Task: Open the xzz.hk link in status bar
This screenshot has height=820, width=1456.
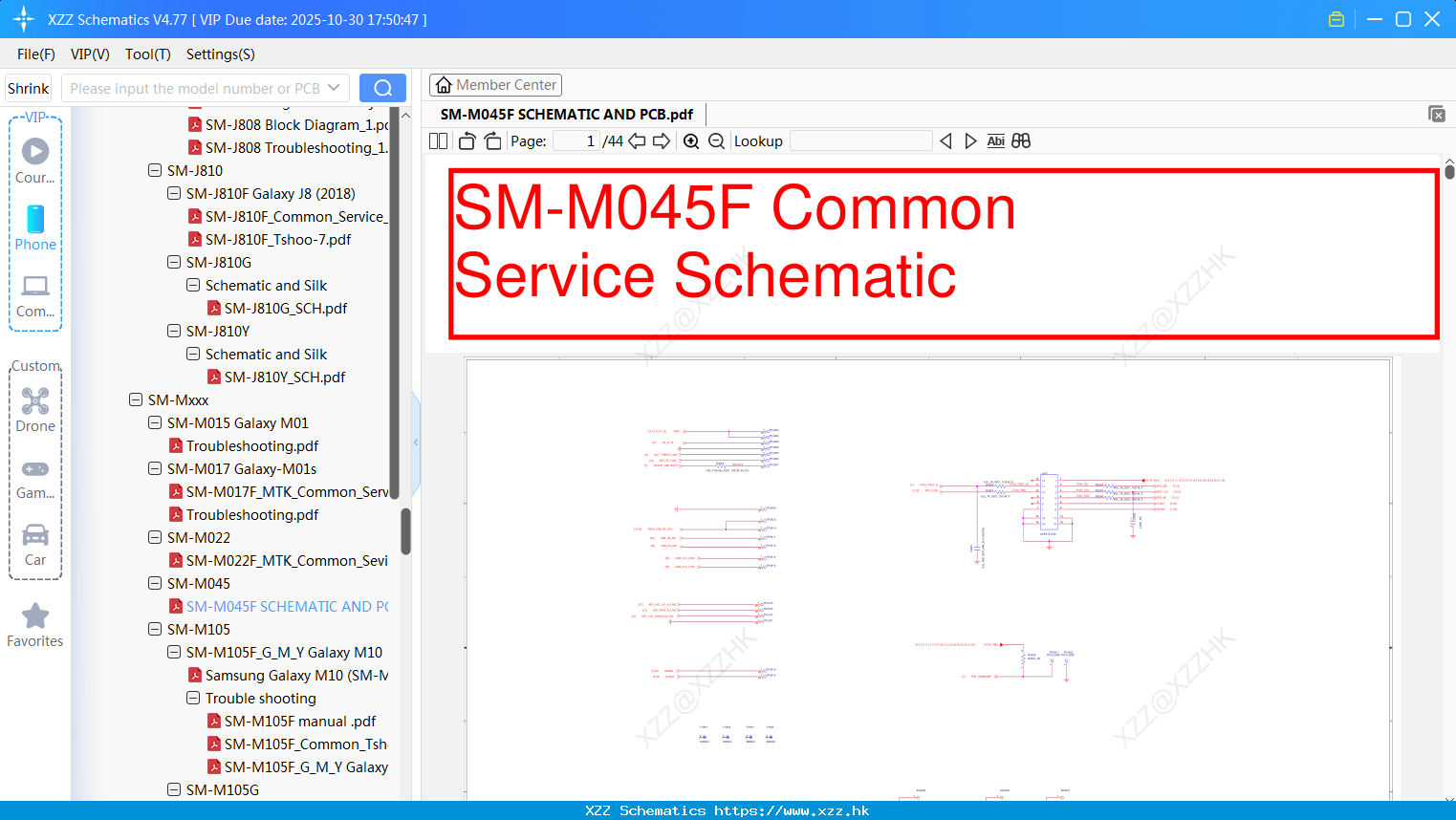Action: 792,810
